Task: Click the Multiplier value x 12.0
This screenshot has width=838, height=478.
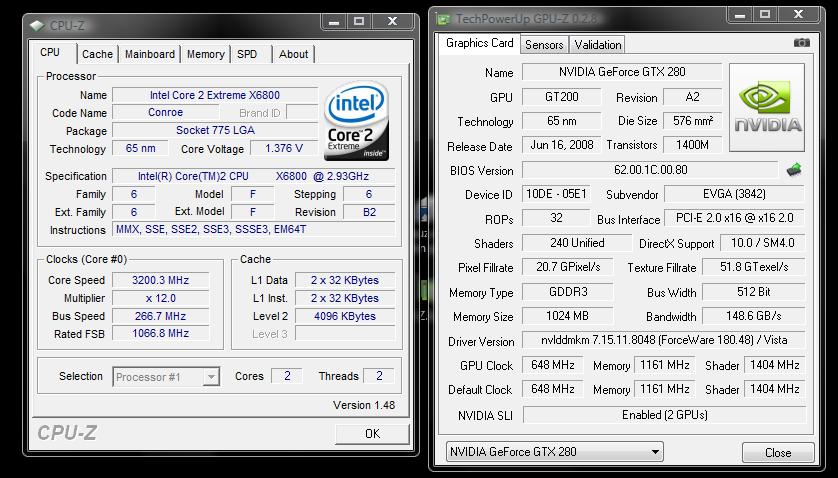Action: tap(160, 298)
